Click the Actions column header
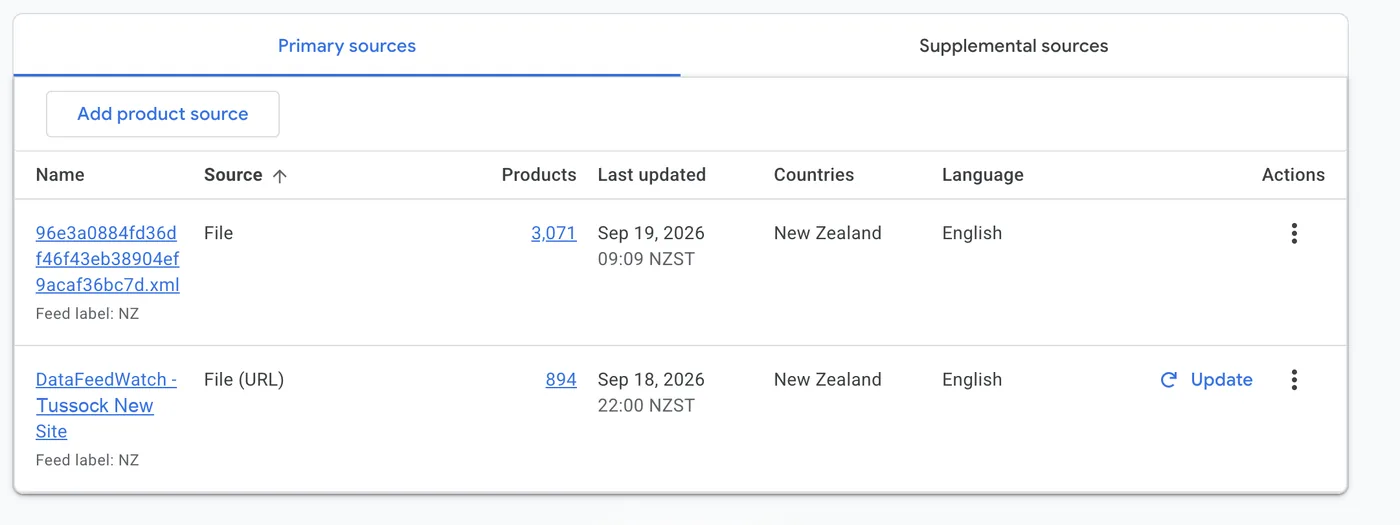1400x525 pixels. [1293, 175]
